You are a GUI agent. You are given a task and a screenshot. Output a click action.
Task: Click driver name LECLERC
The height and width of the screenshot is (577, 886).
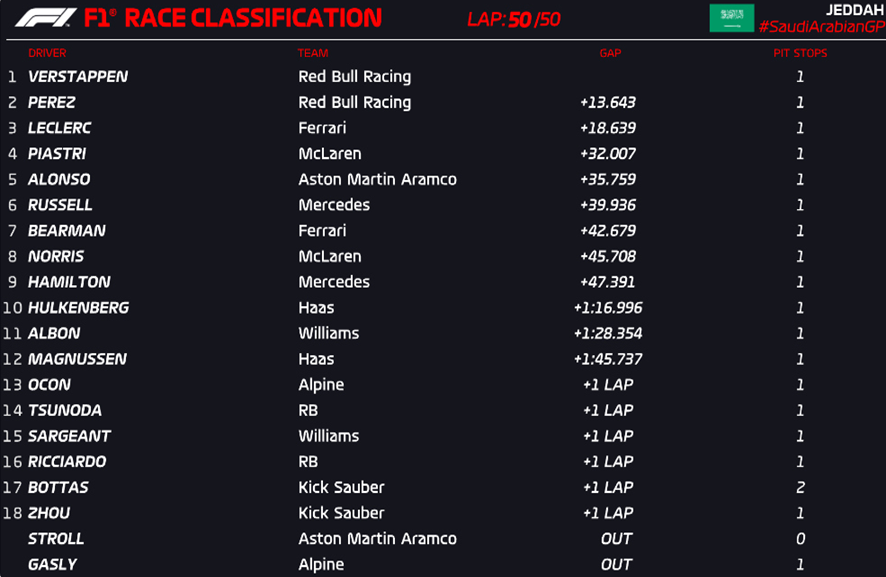59,128
